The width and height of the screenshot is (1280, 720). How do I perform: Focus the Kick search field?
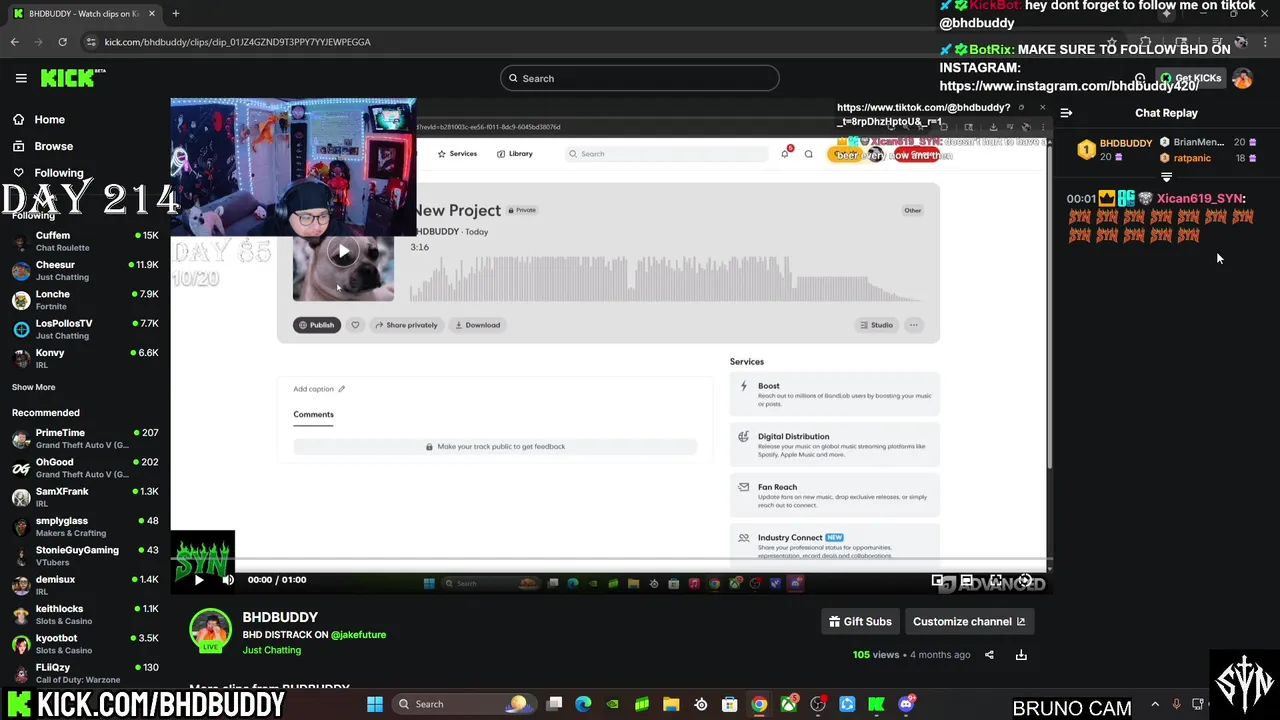point(639,78)
